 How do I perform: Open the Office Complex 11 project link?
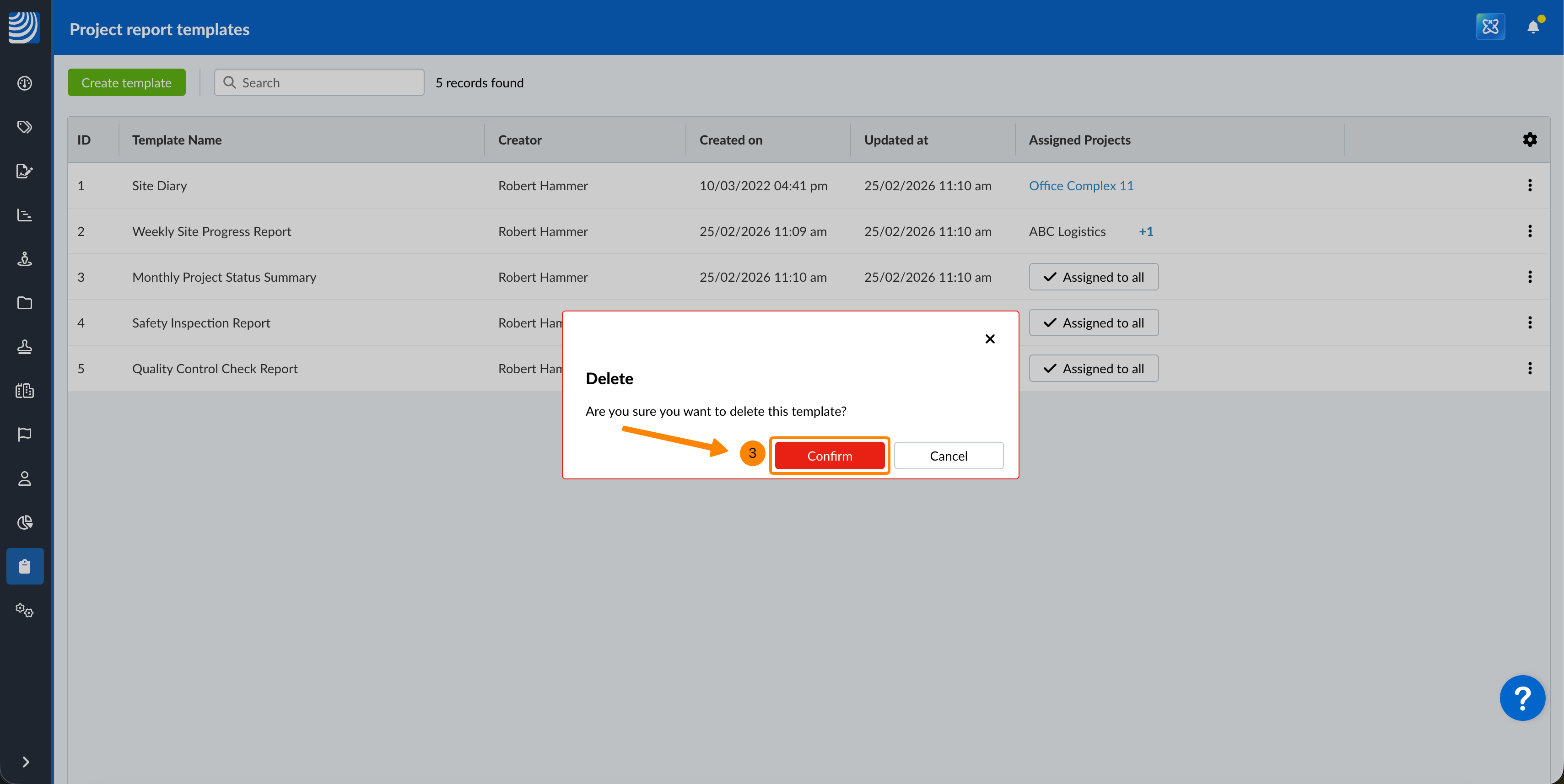pos(1081,186)
